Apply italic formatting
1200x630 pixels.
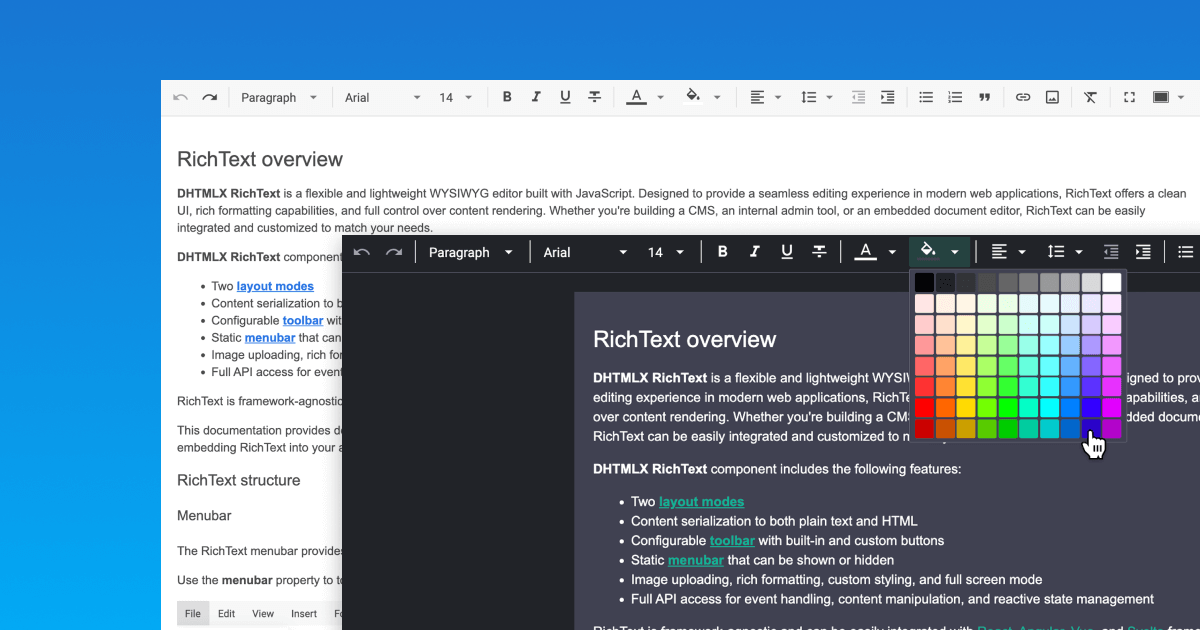pyautogui.click(x=536, y=97)
